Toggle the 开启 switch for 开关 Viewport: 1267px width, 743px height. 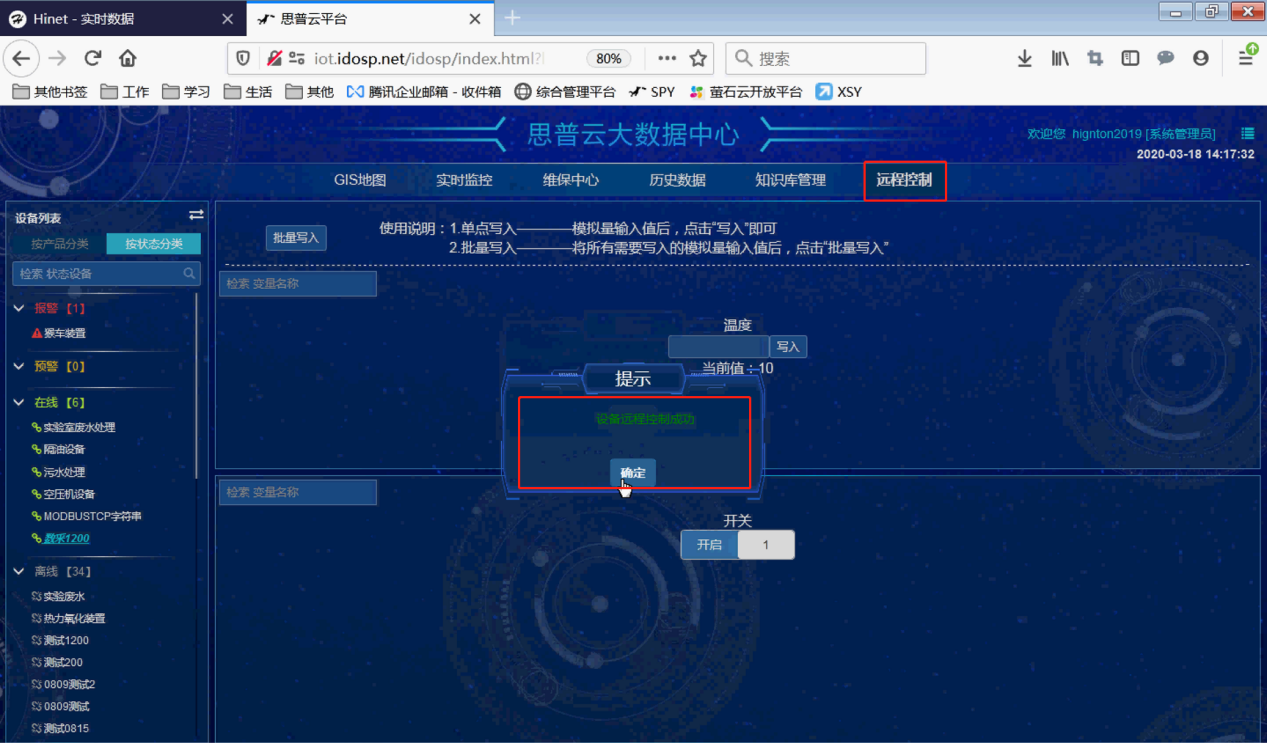[x=709, y=544]
